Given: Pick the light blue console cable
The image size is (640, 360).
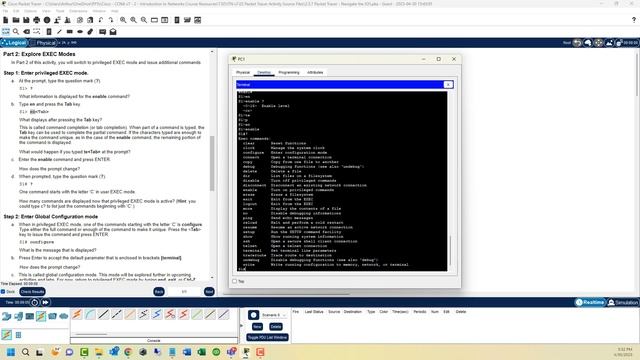Looking at the screenshot, I should 90,314.
